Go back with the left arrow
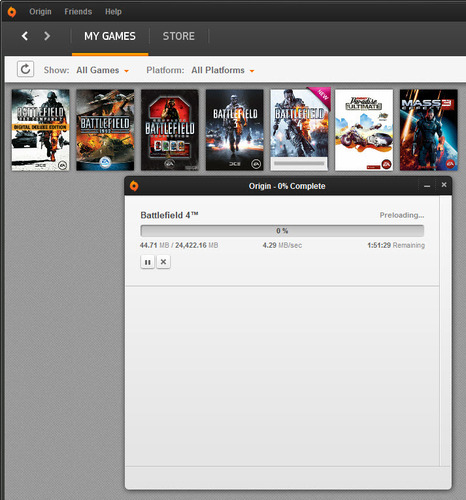466x500 pixels. coord(25,36)
